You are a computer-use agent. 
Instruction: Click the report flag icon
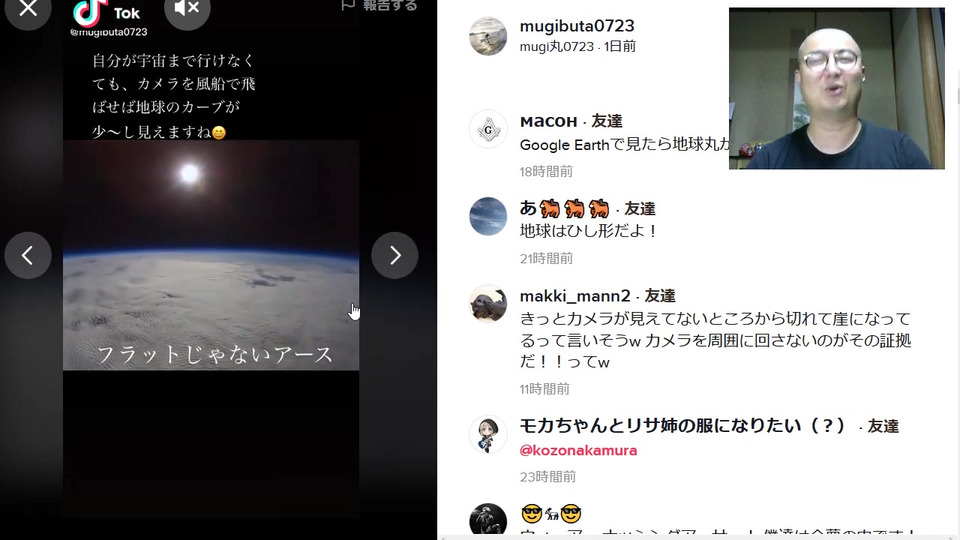pyautogui.click(x=348, y=6)
